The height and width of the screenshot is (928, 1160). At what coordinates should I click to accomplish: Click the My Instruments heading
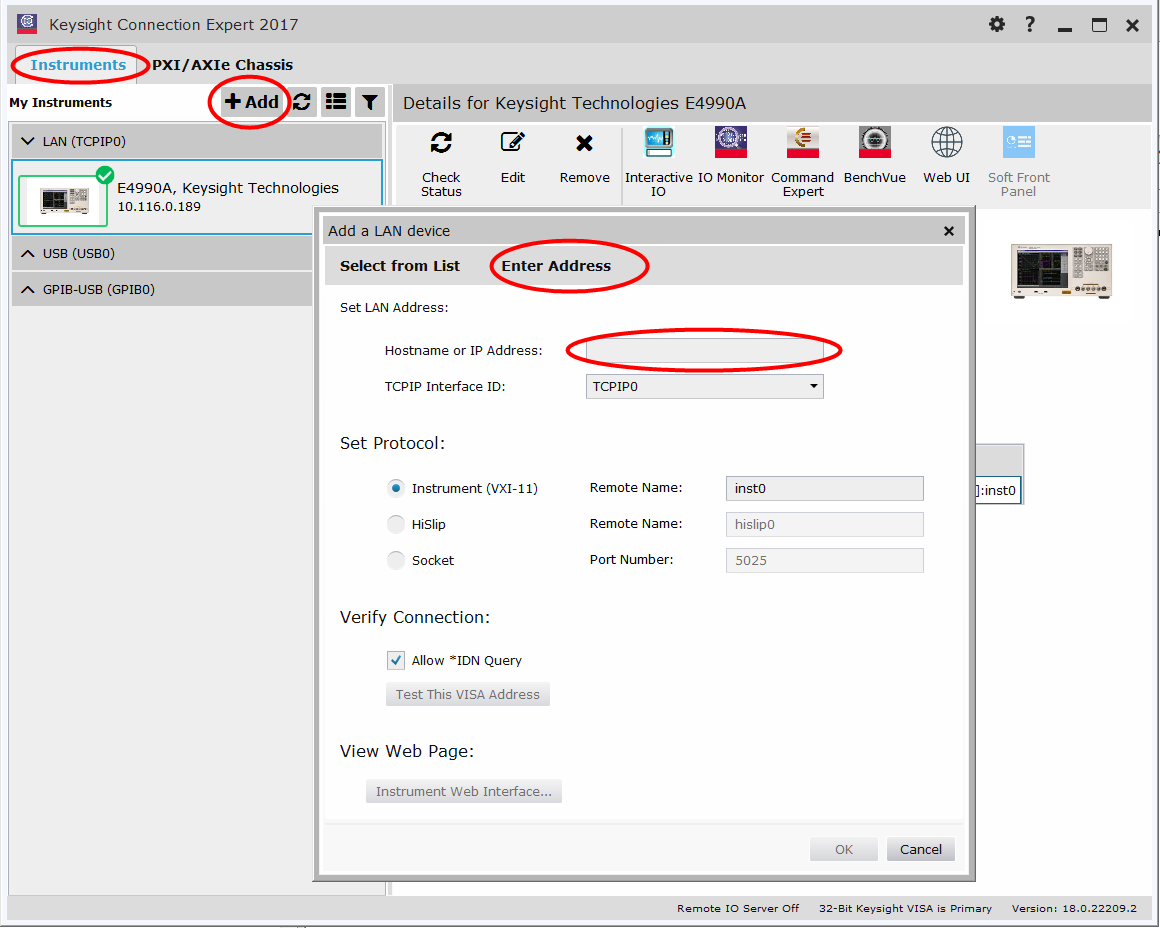pos(61,102)
